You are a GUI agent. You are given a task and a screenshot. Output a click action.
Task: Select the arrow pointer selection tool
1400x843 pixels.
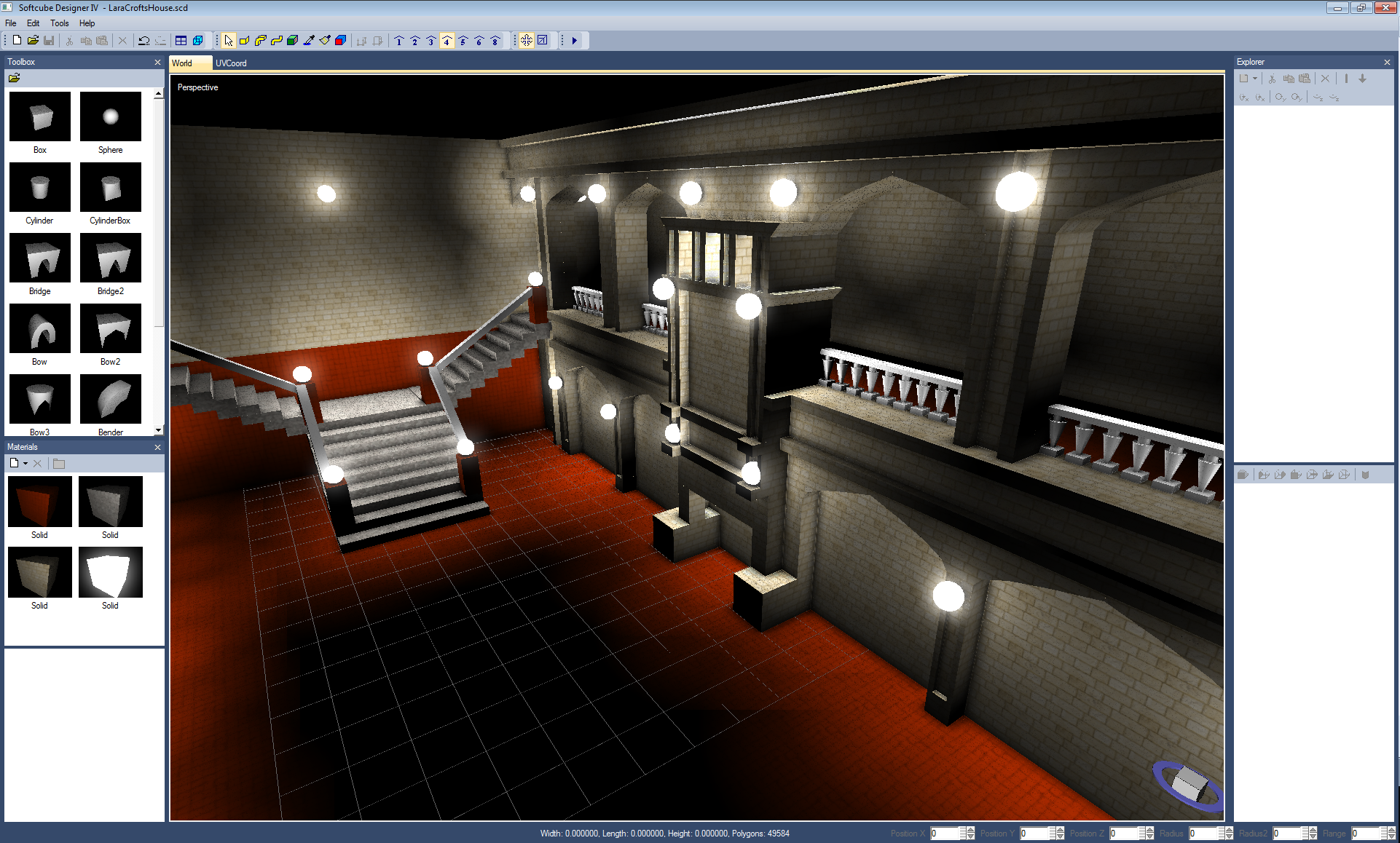coord(229,41)
